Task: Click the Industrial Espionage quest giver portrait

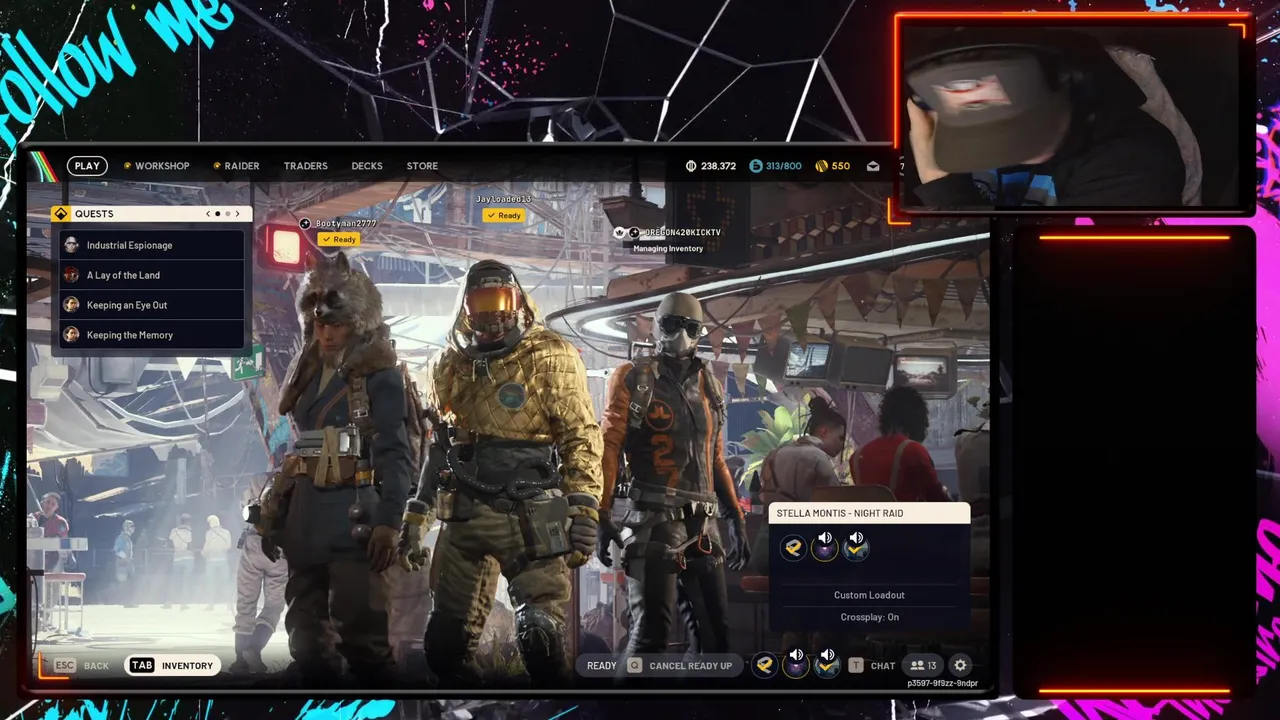Action: pyautogui.click(x=71, y=245)
